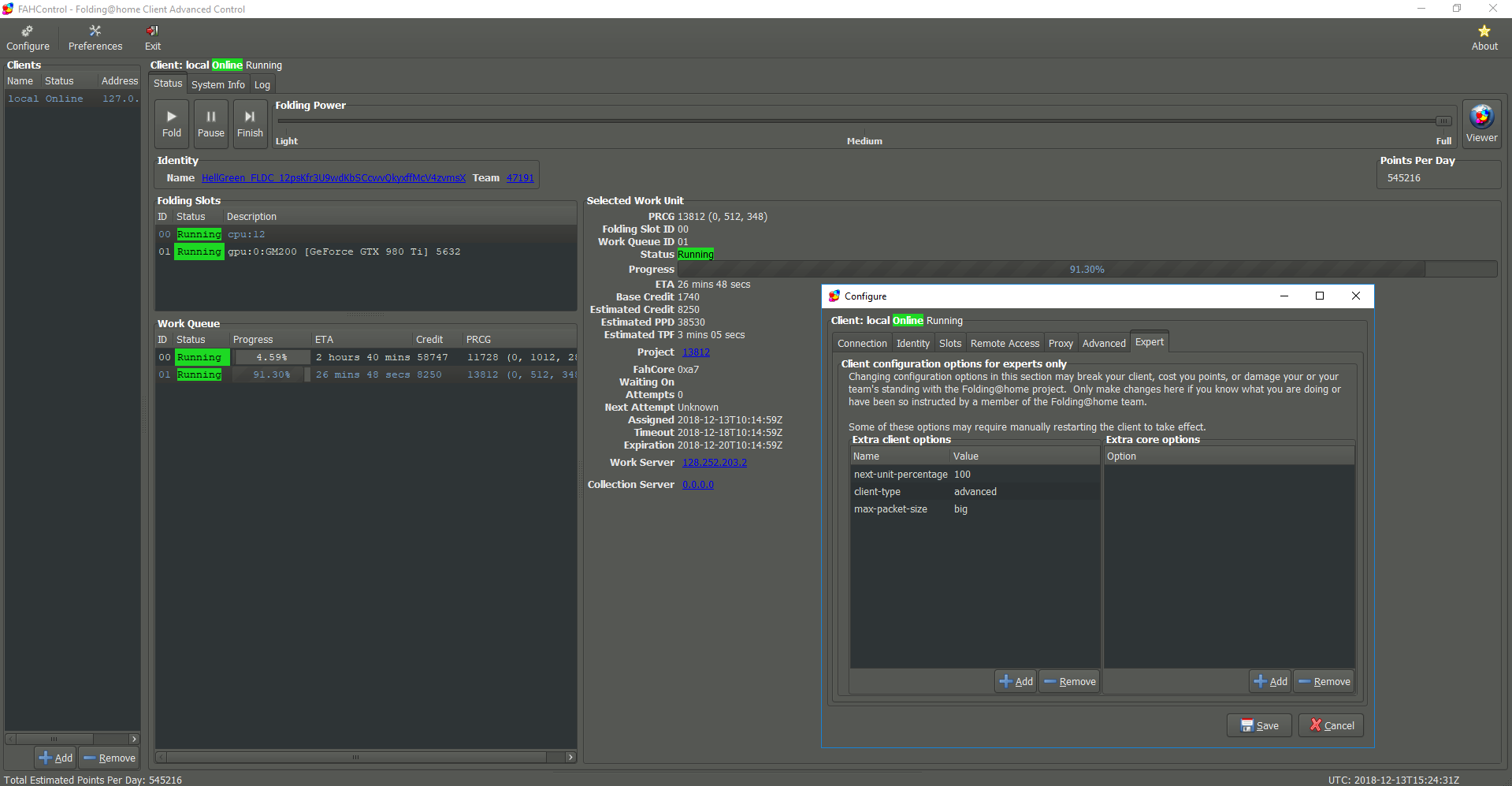Select work queue row 01 at 91.30%
Viewport: 1512px width, 786px height.
coord(366,374)
